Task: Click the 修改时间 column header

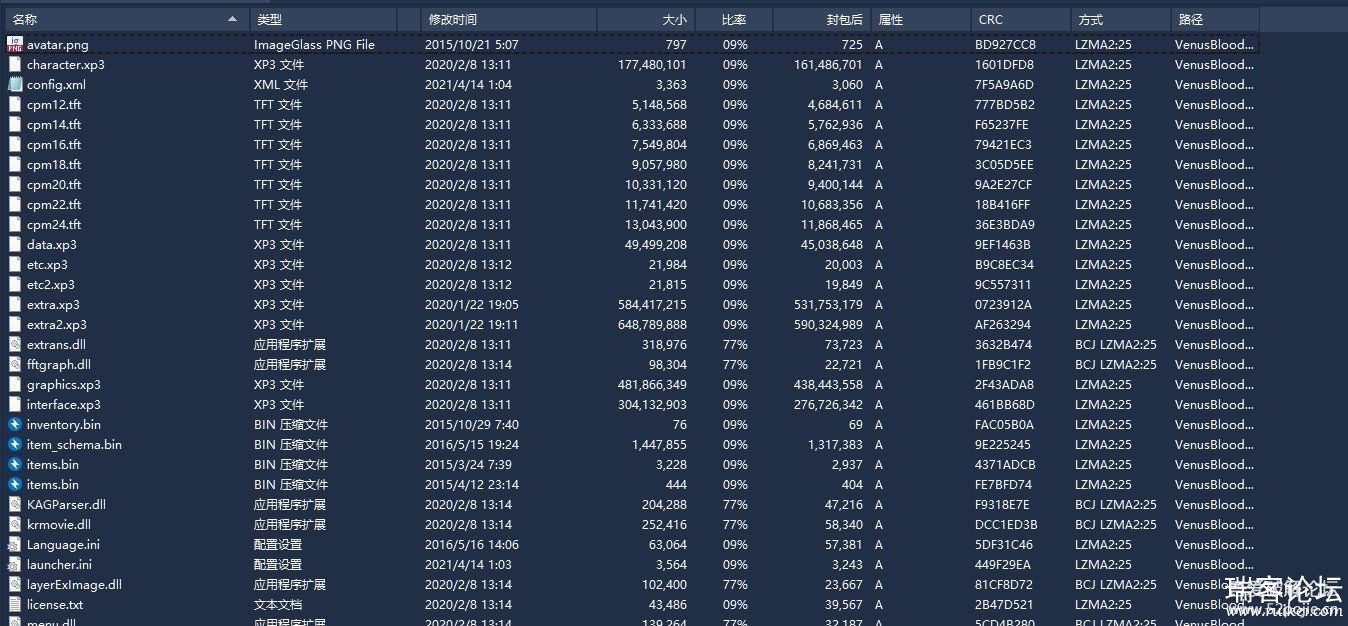Action: pyautogui.click(x=510, y=19)
